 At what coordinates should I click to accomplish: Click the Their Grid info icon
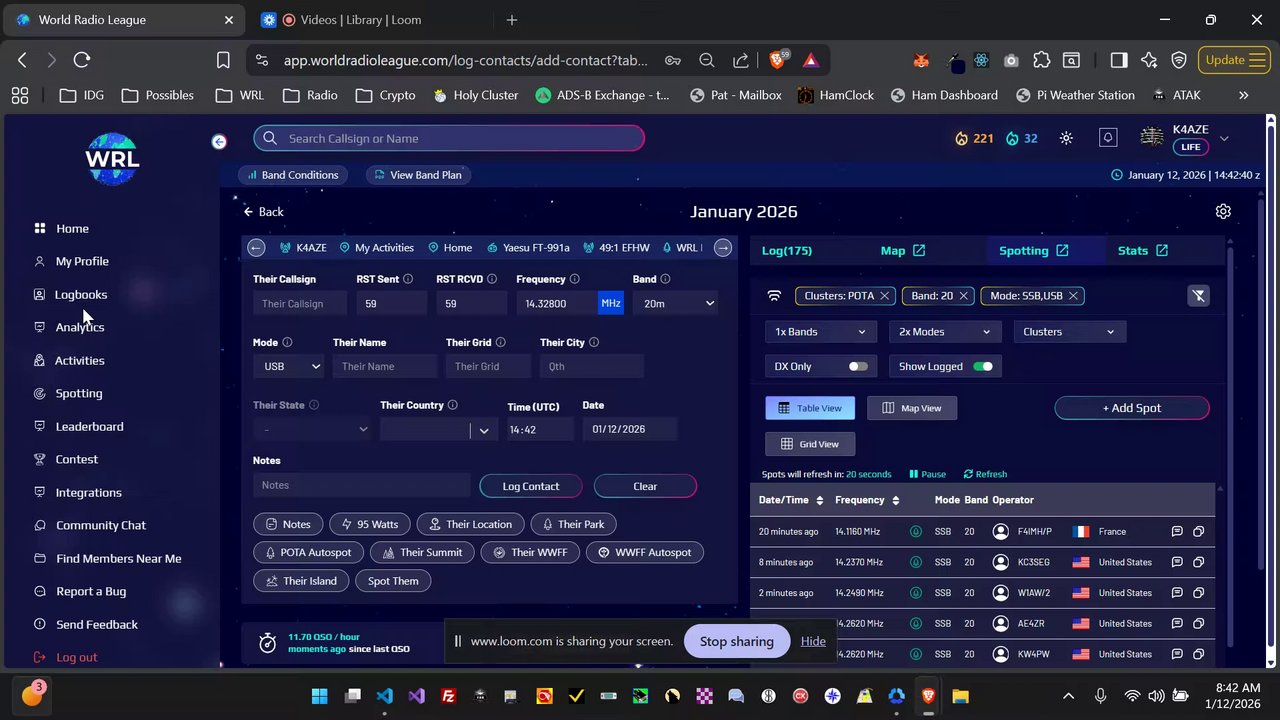[500, 342]
